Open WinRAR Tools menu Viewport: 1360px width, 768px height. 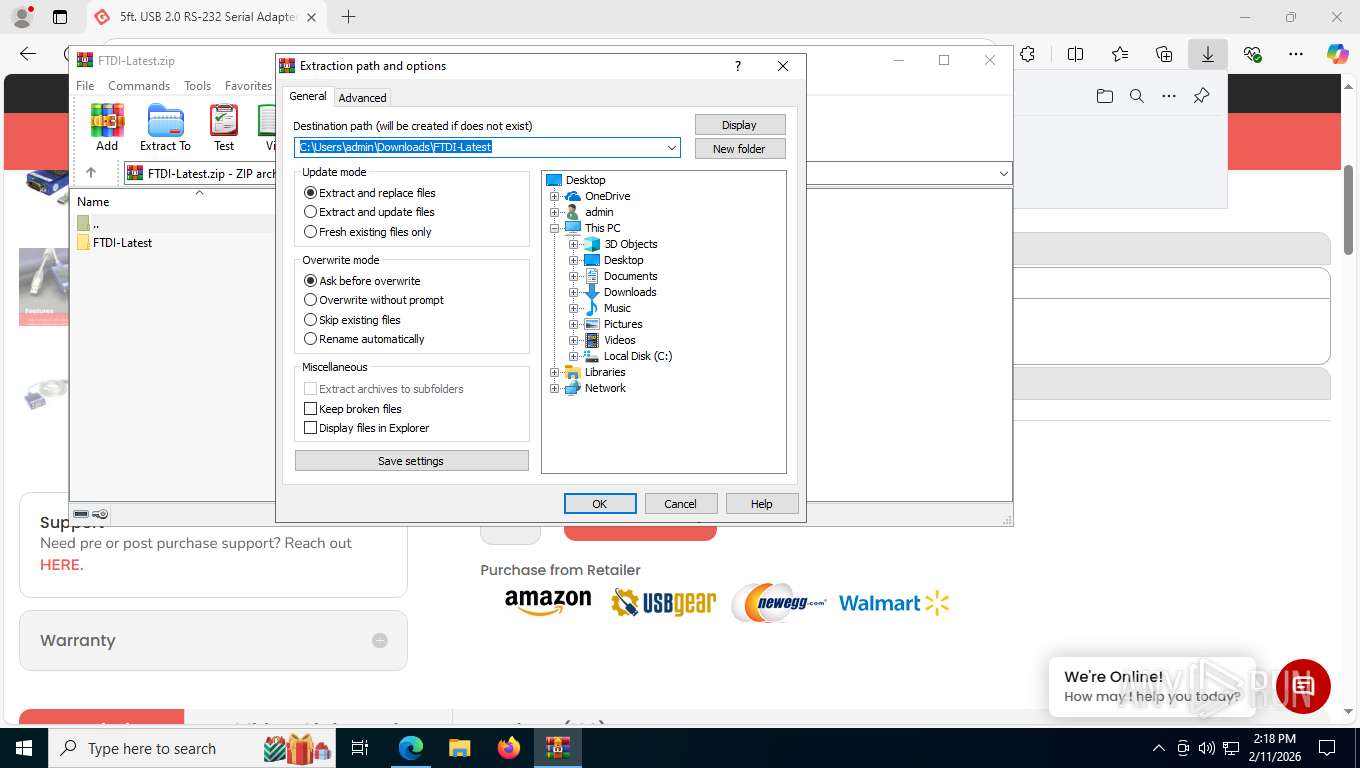[198, 86]
